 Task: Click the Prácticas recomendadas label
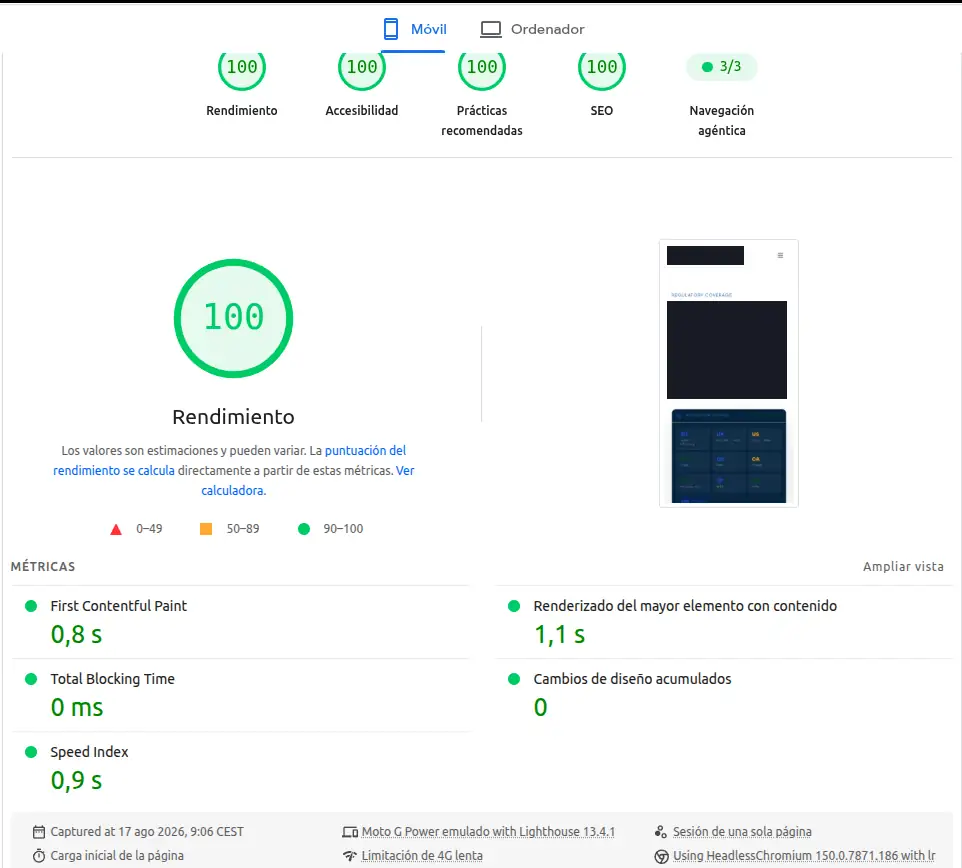pos(482,120)
